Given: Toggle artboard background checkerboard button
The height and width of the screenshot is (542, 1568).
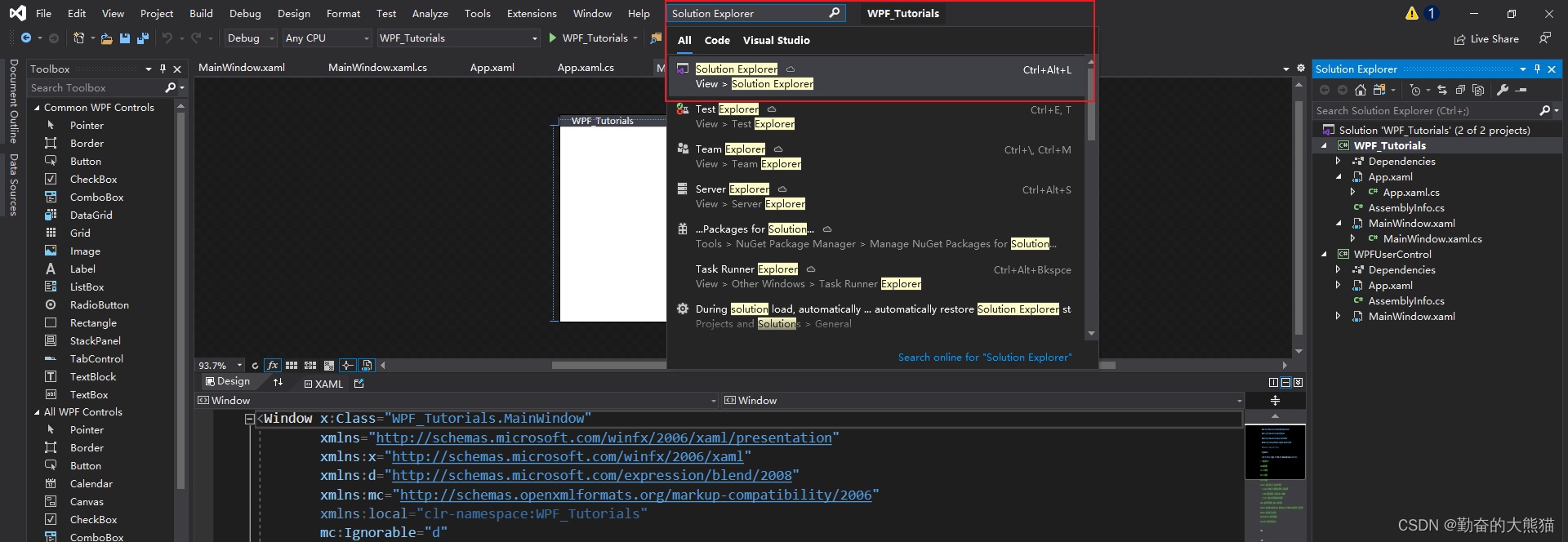Looking at the screenshot, I should tap(329, 366).
